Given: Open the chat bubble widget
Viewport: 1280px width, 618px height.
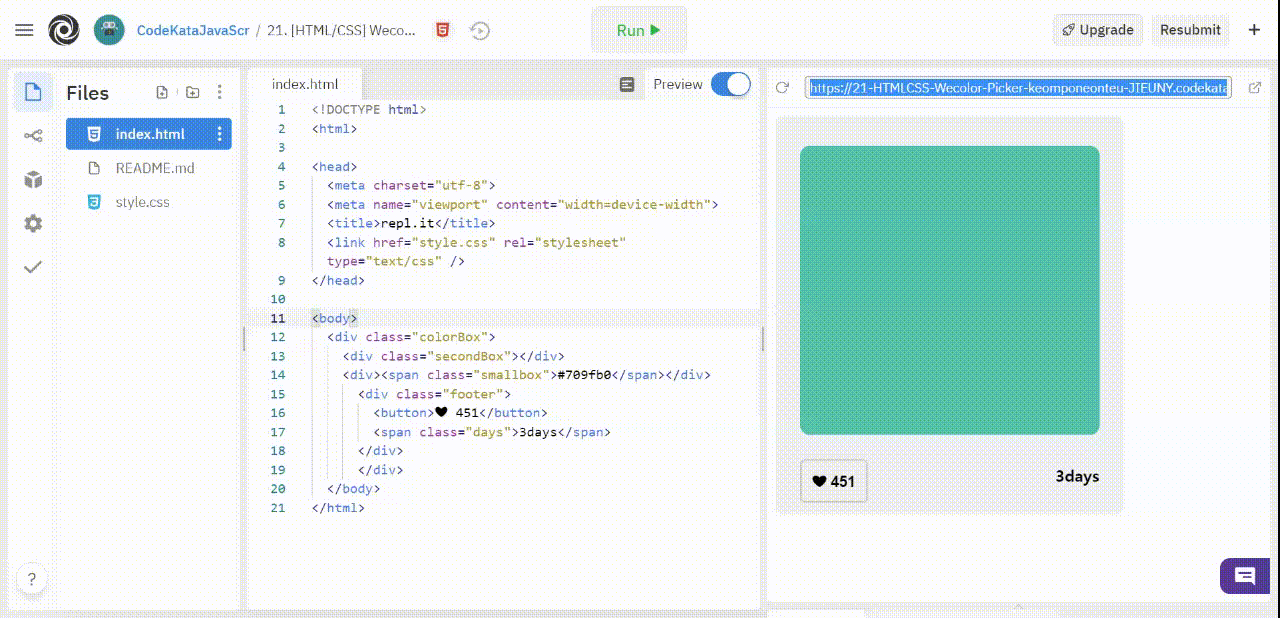Looking at the screenshot, I should pos(1245,576).
